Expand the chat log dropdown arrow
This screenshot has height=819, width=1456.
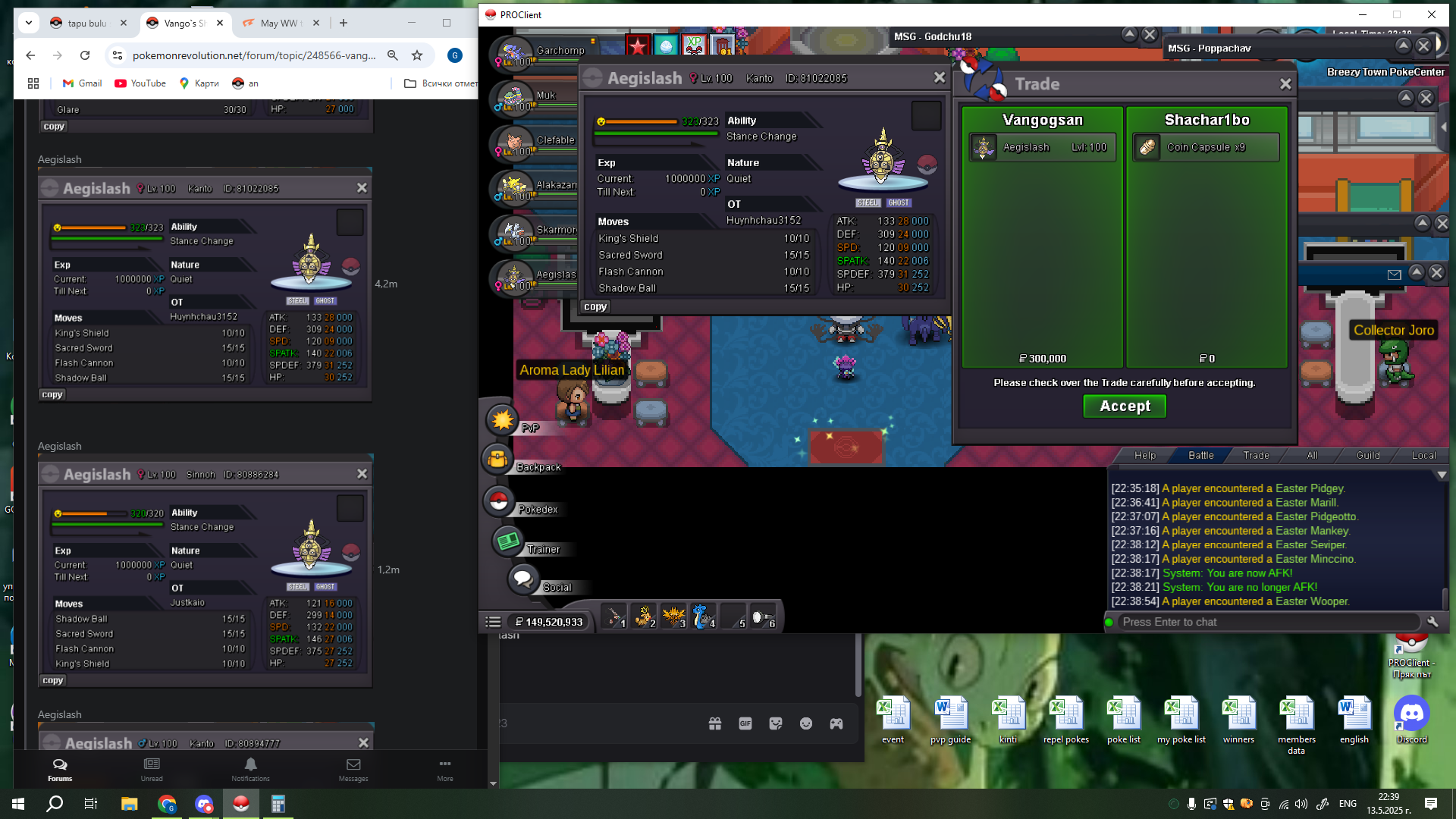(1442, 475)
